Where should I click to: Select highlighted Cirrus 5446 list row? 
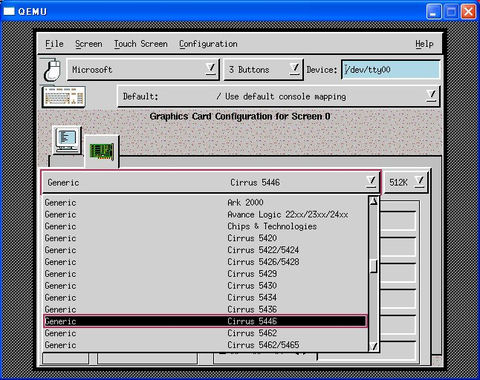206,321
